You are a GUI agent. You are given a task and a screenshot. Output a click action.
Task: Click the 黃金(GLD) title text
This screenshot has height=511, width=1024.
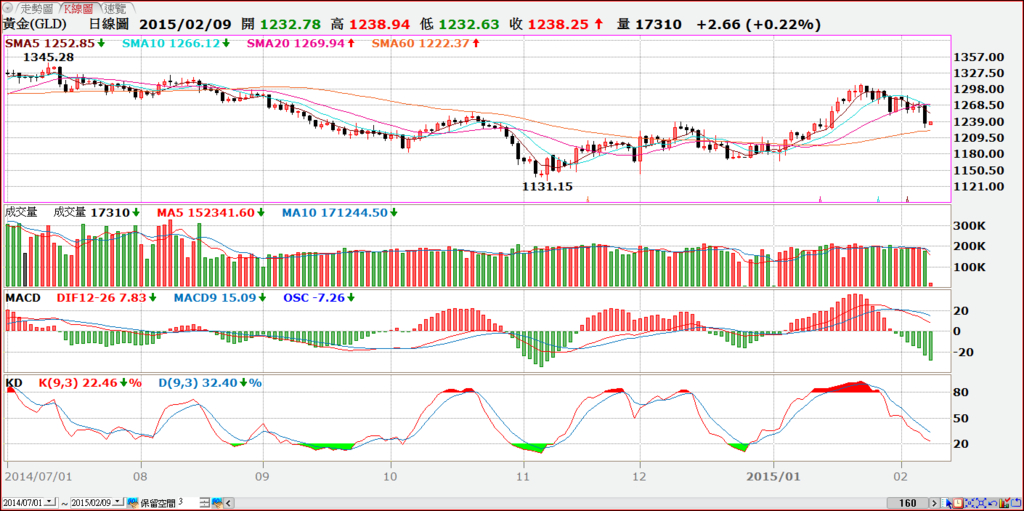coord(35,25)
